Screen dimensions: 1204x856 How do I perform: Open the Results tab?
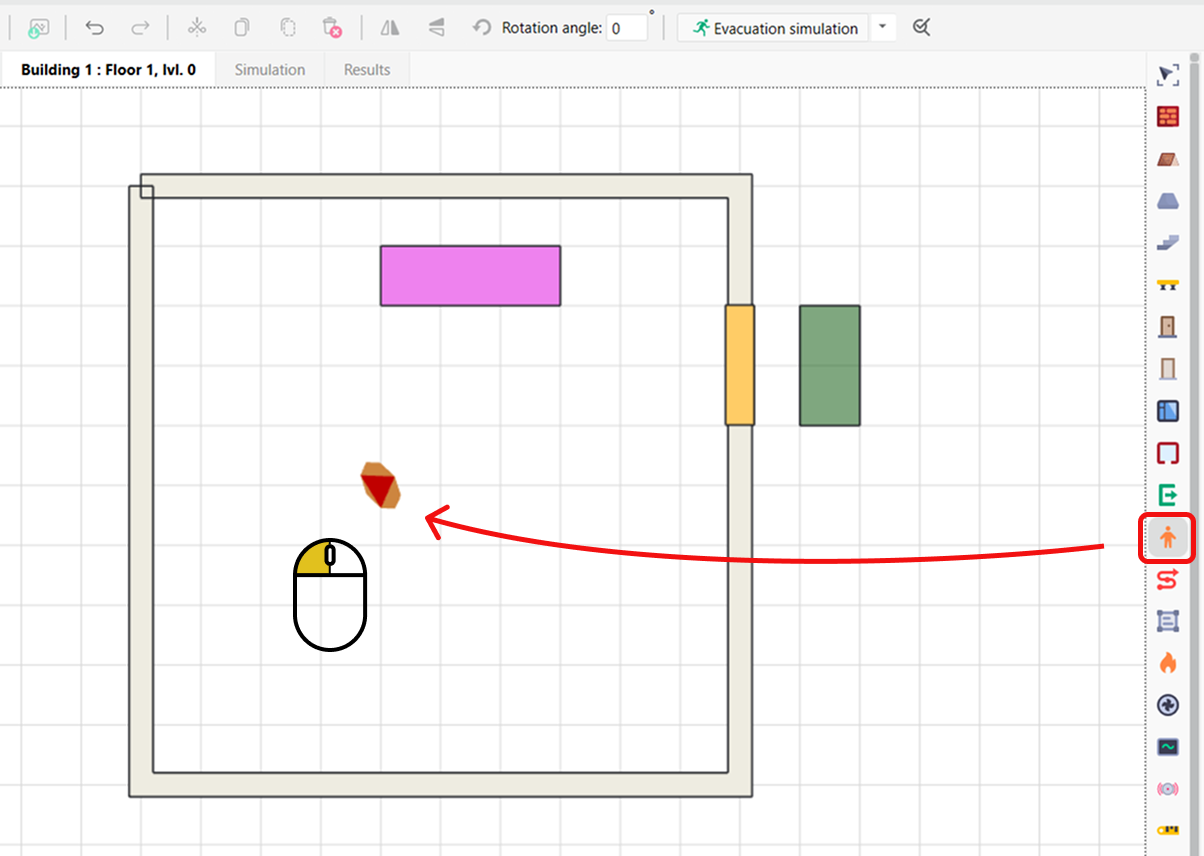pyautogui.click(x=366, y=69)
